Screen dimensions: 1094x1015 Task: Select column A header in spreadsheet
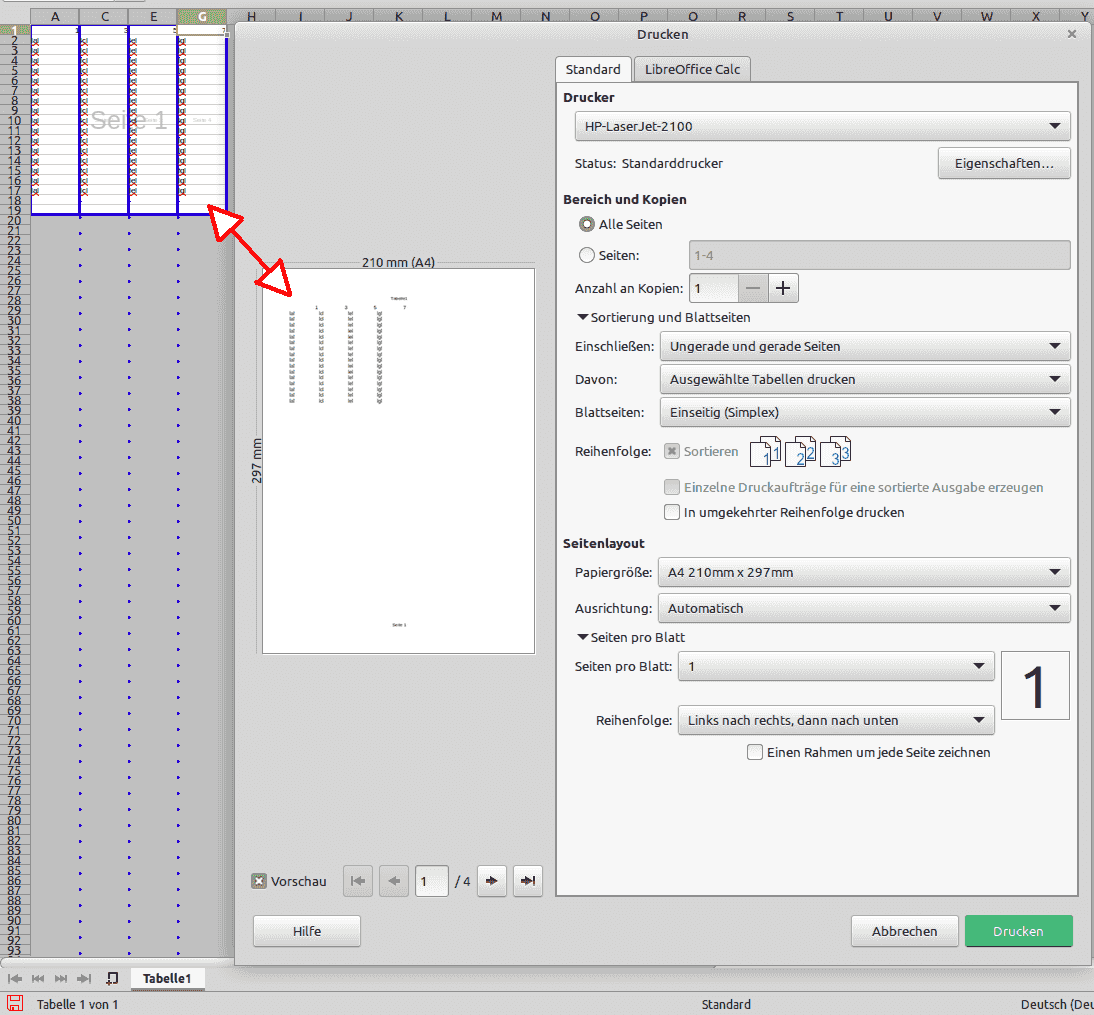[55, 17]
